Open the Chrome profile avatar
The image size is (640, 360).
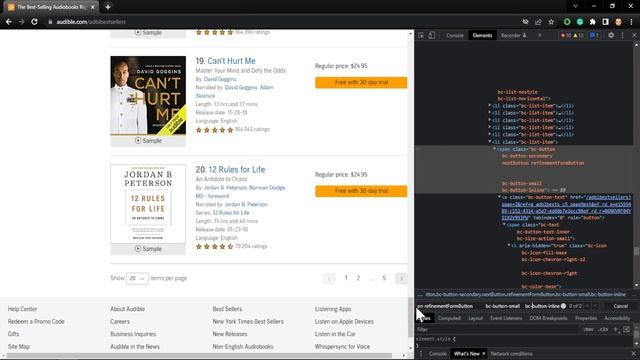pos(618,22)
